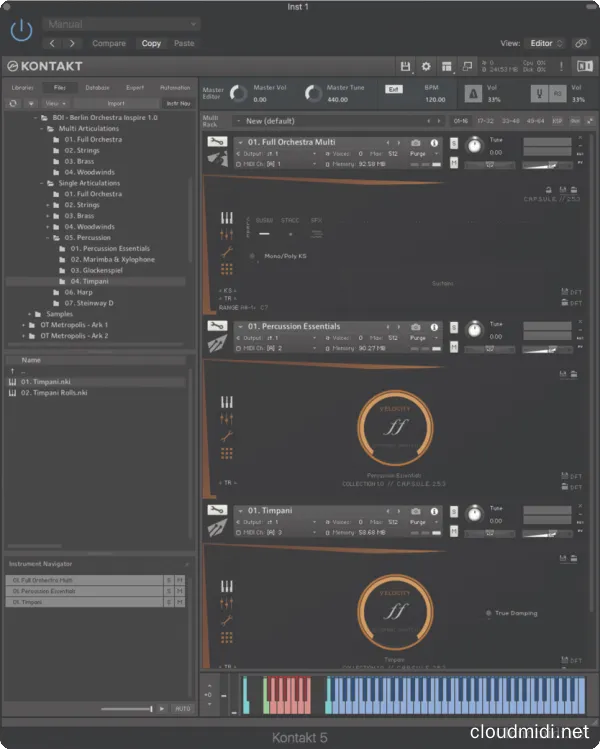Click the Copy button
The width and height of the screenshot is (600, 749).
pos(151,43)
